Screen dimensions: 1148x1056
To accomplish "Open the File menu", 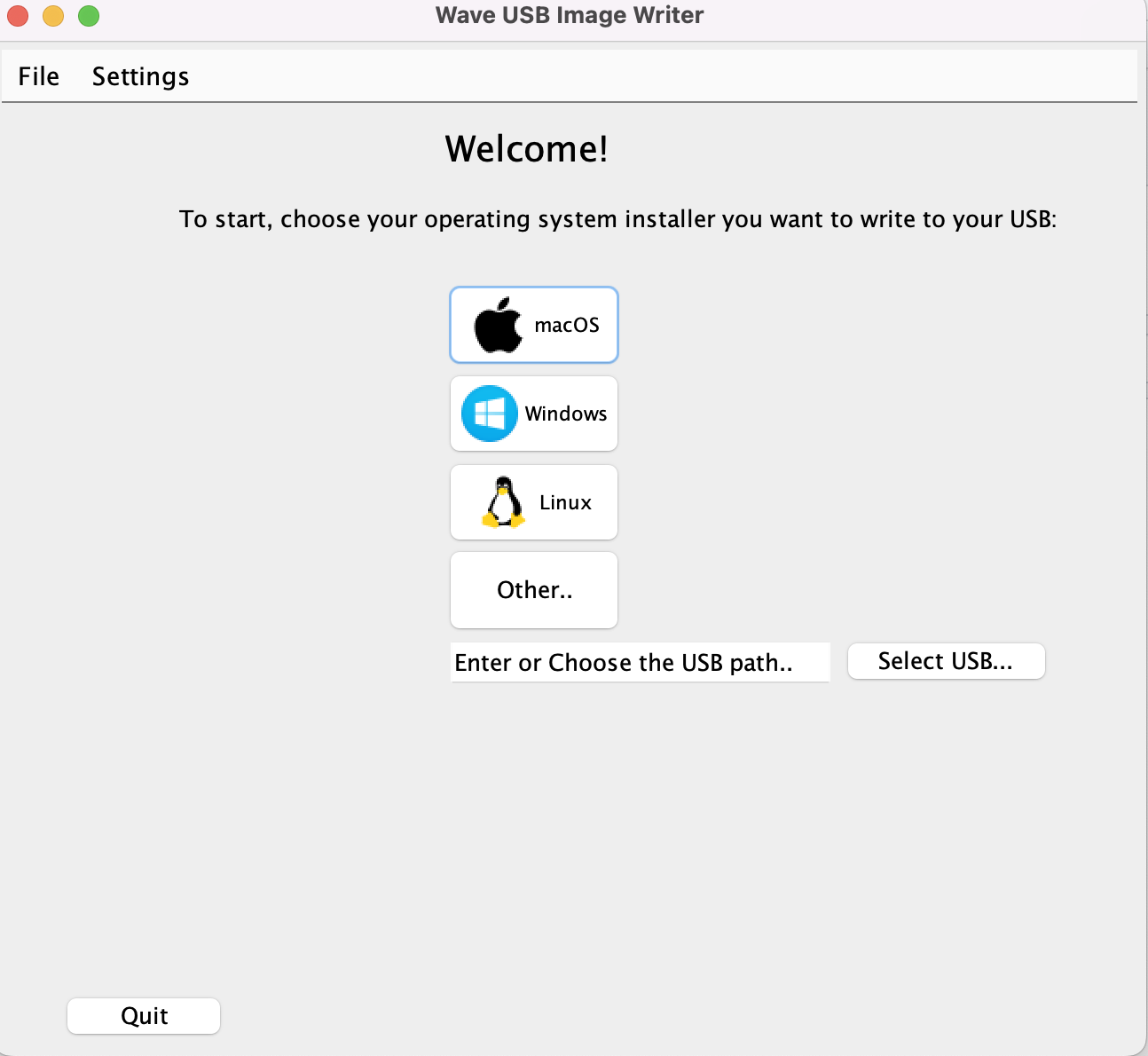I will point(39,76).
